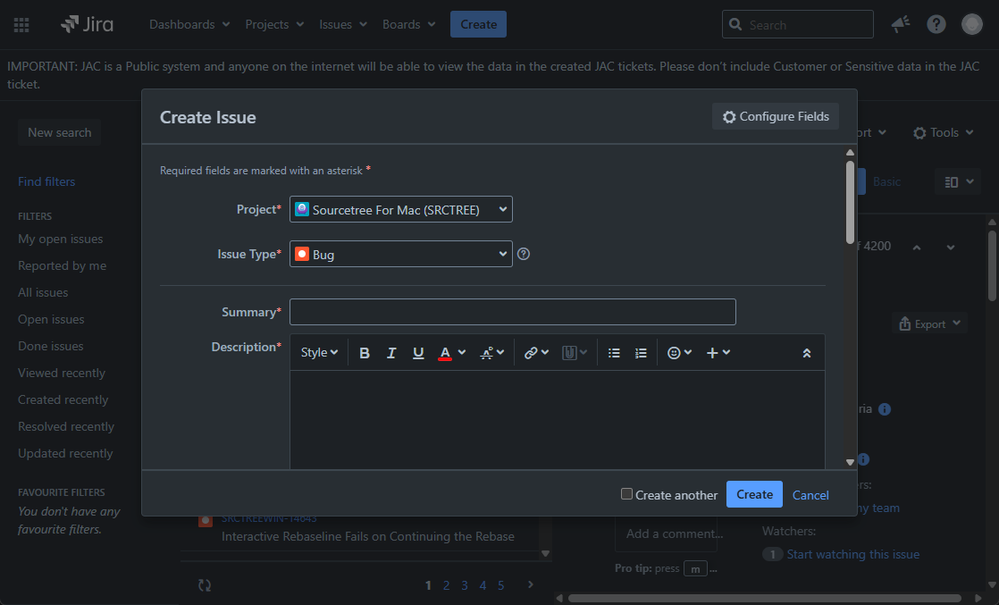Open the user profile avatar
The height and width of the screenshot is (605, 999).
click(972, 24)
